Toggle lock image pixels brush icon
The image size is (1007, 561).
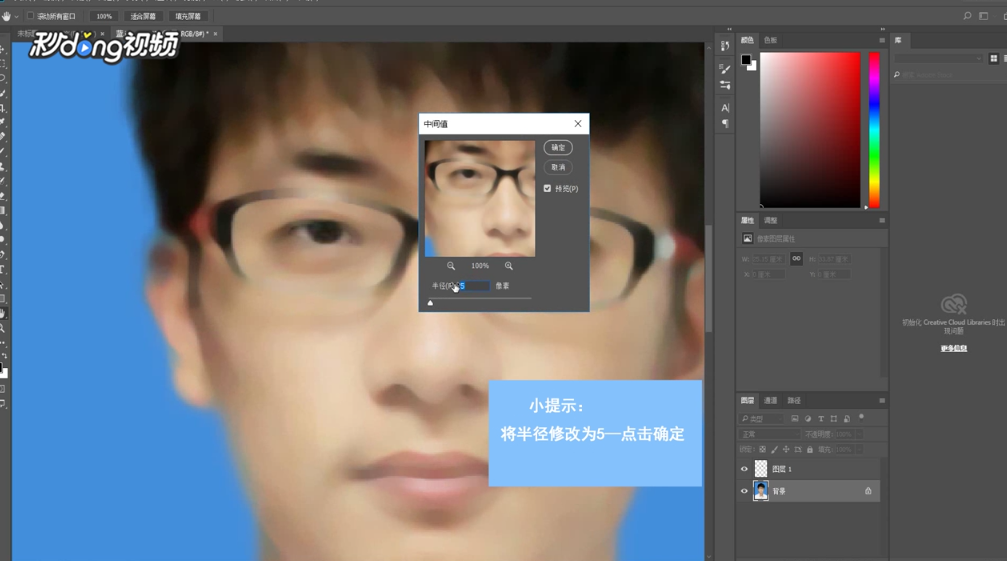coord(775,450)
